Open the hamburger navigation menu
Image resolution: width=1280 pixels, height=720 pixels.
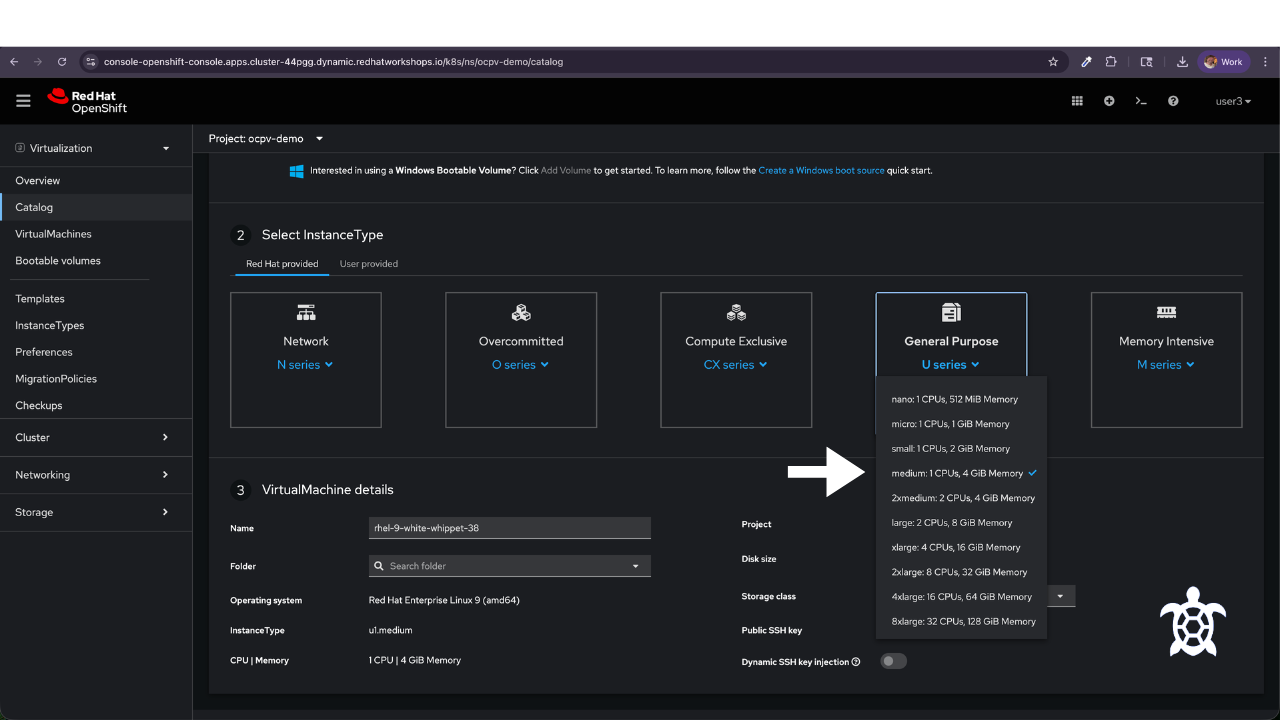tap(23, 101)
